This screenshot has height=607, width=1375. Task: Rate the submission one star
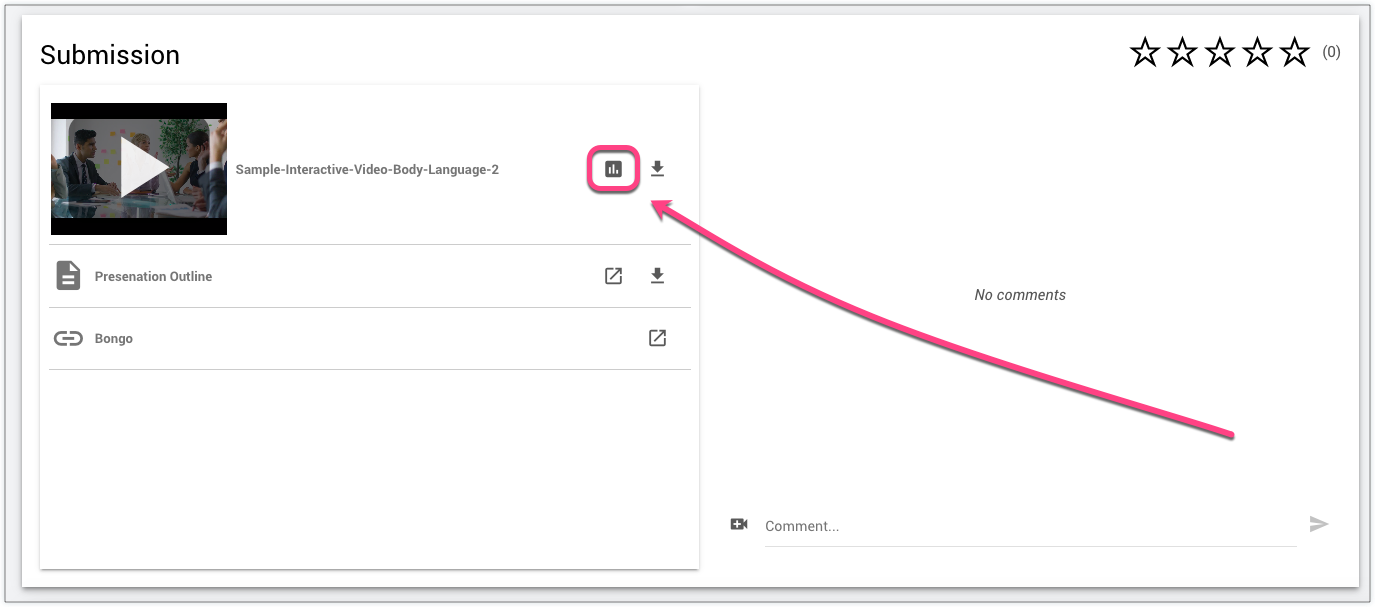point(1144,53)
